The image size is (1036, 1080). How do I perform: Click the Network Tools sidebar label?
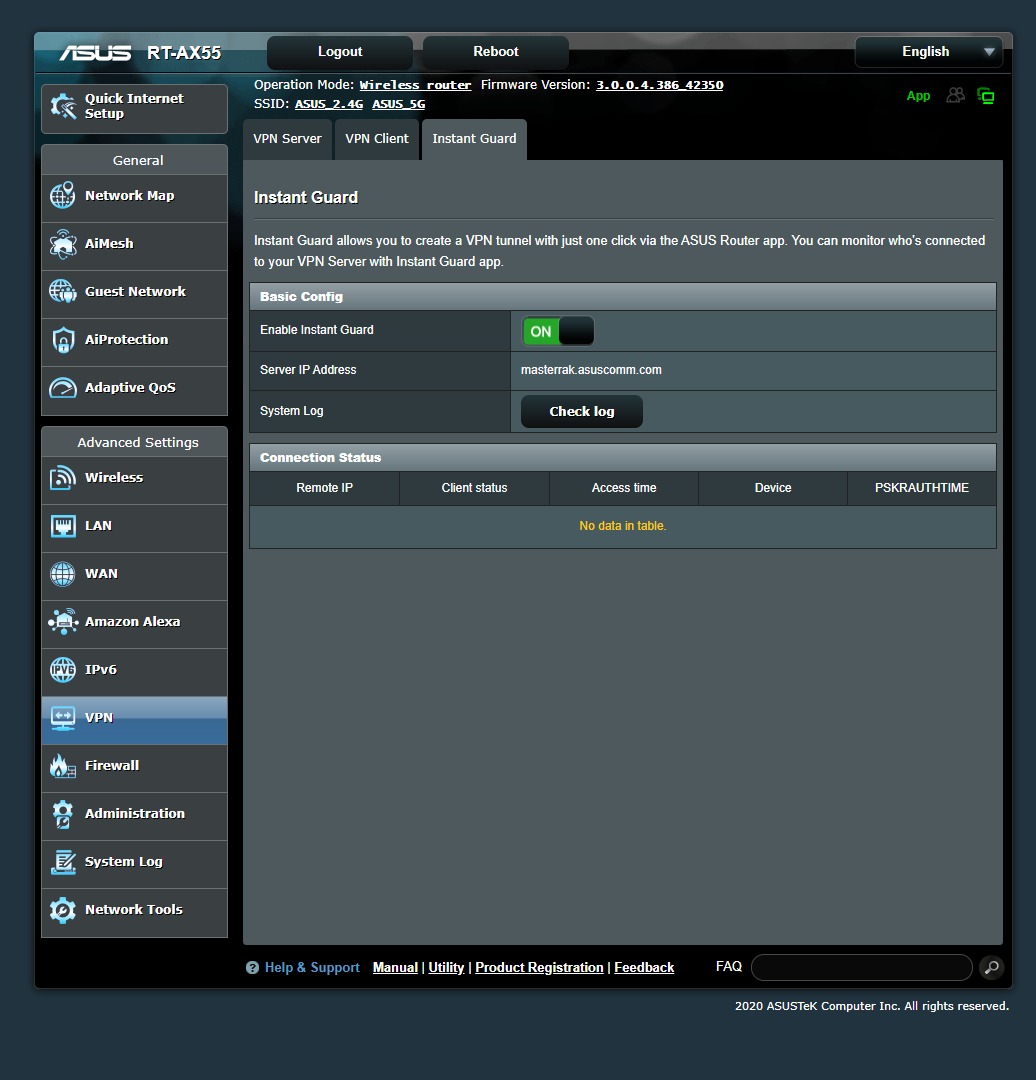tap(134, 909)
